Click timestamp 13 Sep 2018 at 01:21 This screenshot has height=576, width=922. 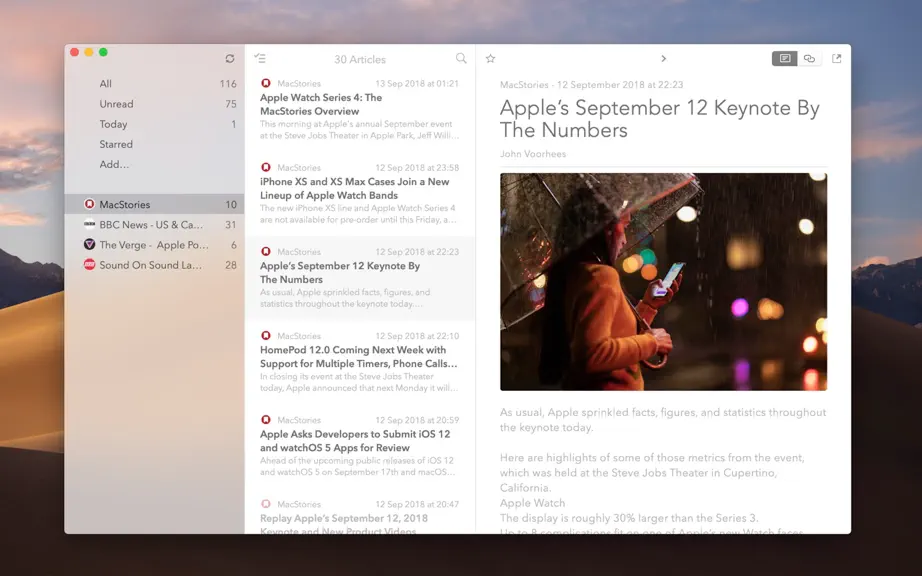click(417, 83)
